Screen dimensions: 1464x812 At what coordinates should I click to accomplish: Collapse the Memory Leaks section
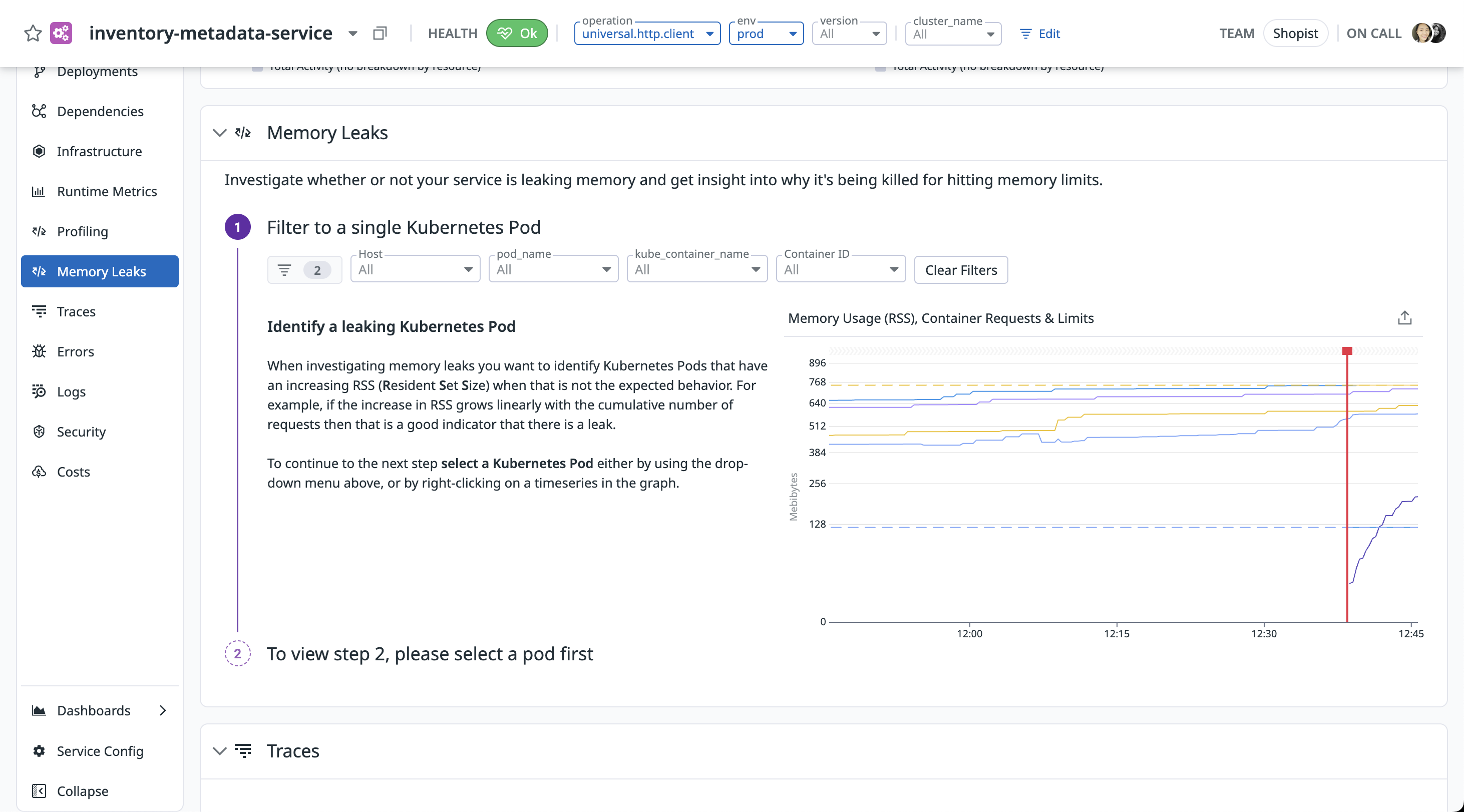pyautogui.click(x=219, y=133)
